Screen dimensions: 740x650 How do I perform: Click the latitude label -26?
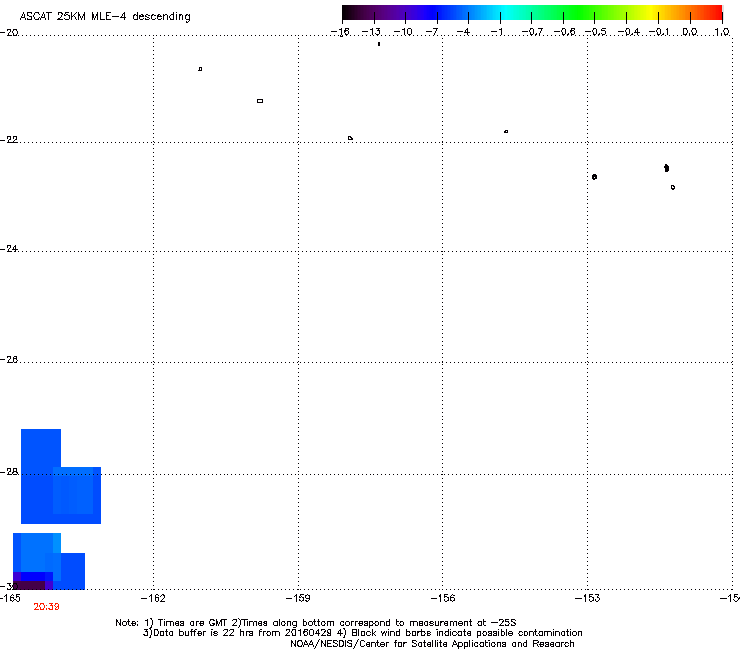[x=9, y=360]
